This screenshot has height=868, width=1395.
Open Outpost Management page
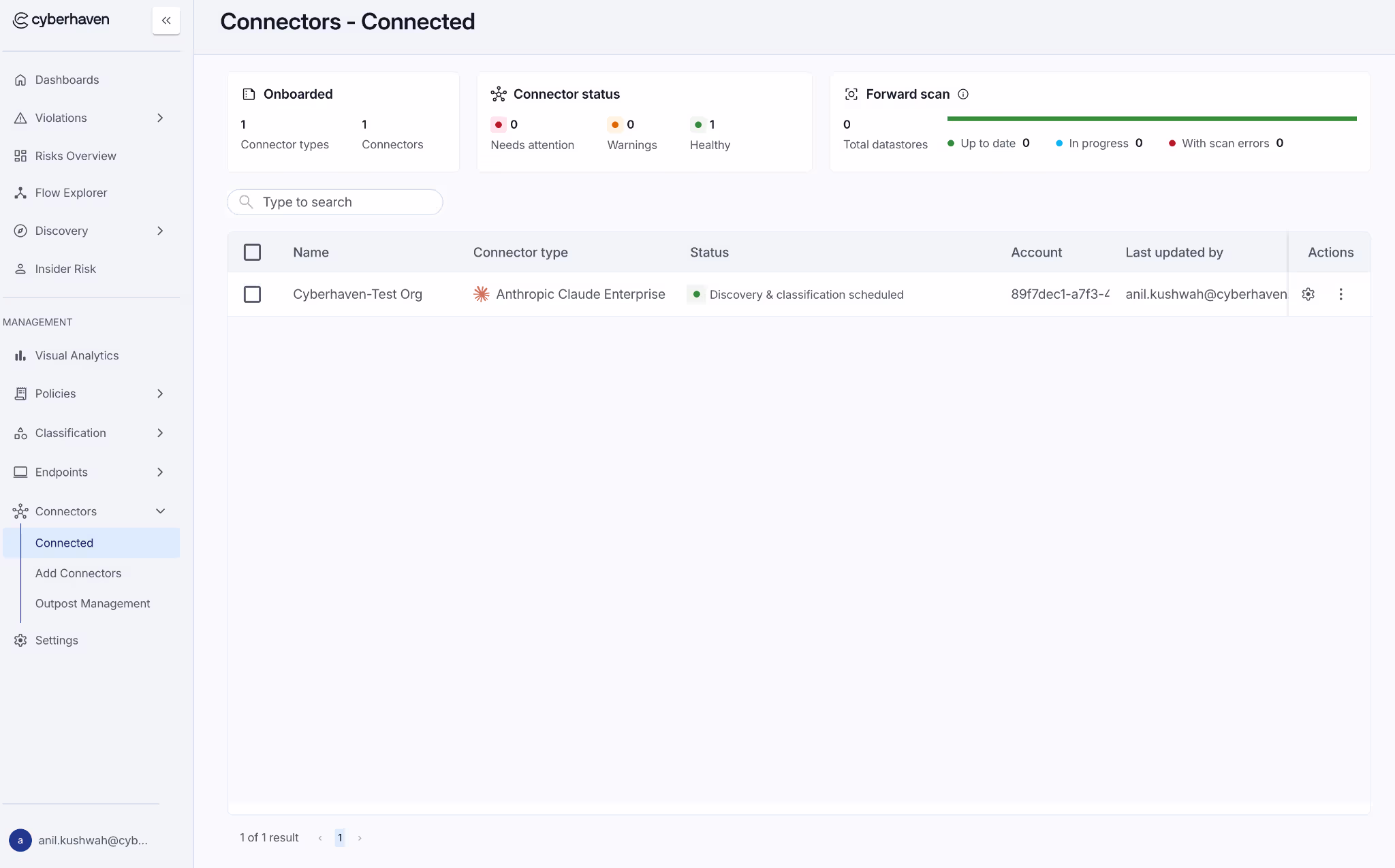click(93, 603)
